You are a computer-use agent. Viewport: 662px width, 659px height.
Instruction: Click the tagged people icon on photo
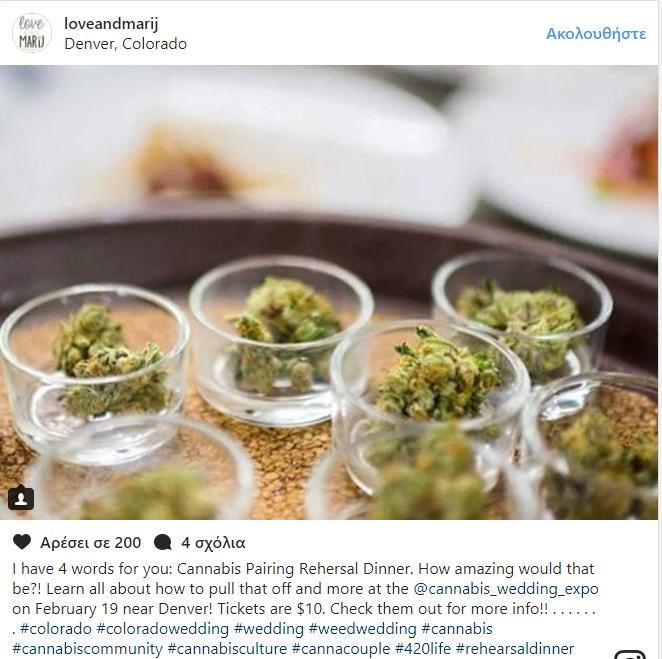tap(21, 498)
